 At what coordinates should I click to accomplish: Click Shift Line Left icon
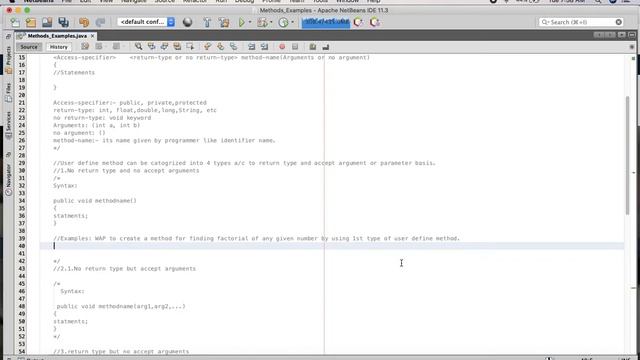tap(251, 47)
